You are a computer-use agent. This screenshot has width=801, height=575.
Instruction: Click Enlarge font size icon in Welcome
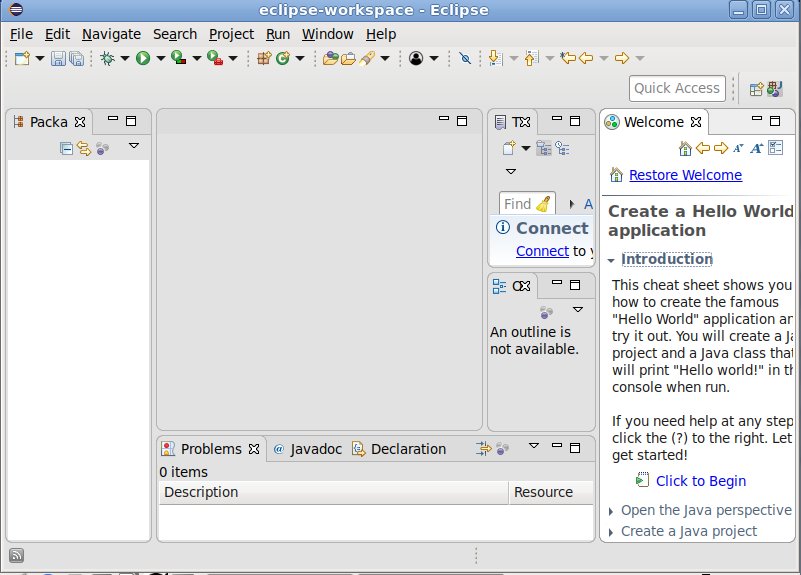[757, 149]
